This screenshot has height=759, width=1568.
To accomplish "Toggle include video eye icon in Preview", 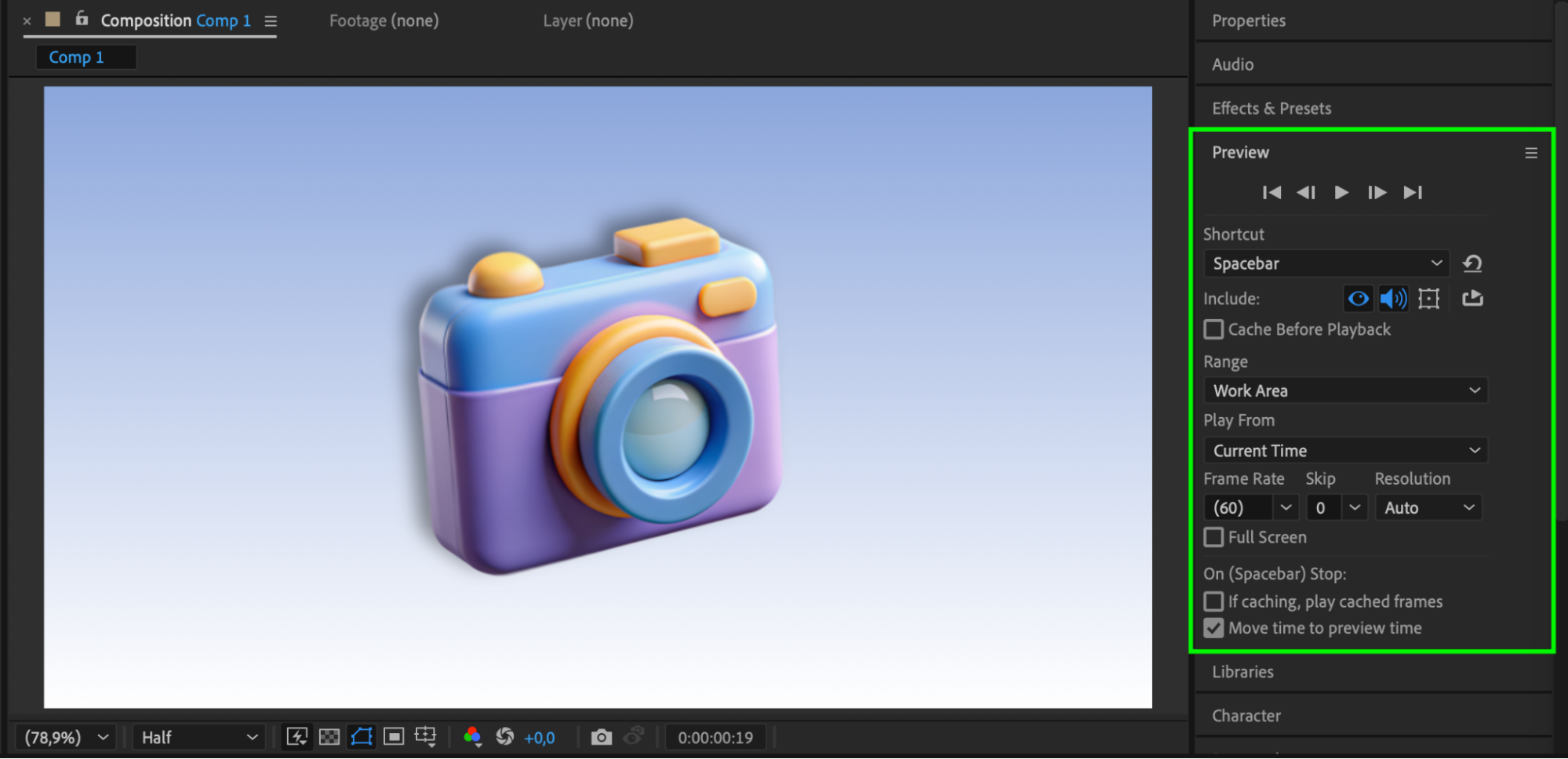I will click(x=1358, y=299).
